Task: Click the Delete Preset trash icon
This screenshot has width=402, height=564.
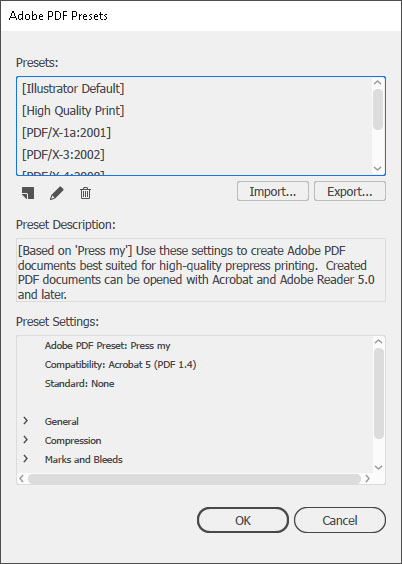Action: [x=85, y=193]
